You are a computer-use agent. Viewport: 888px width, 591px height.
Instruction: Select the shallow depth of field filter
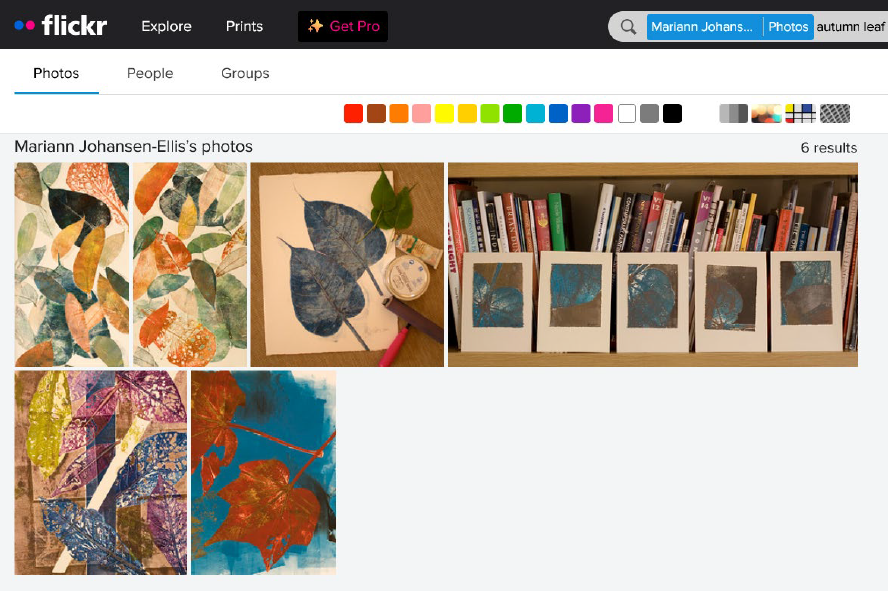766,114
